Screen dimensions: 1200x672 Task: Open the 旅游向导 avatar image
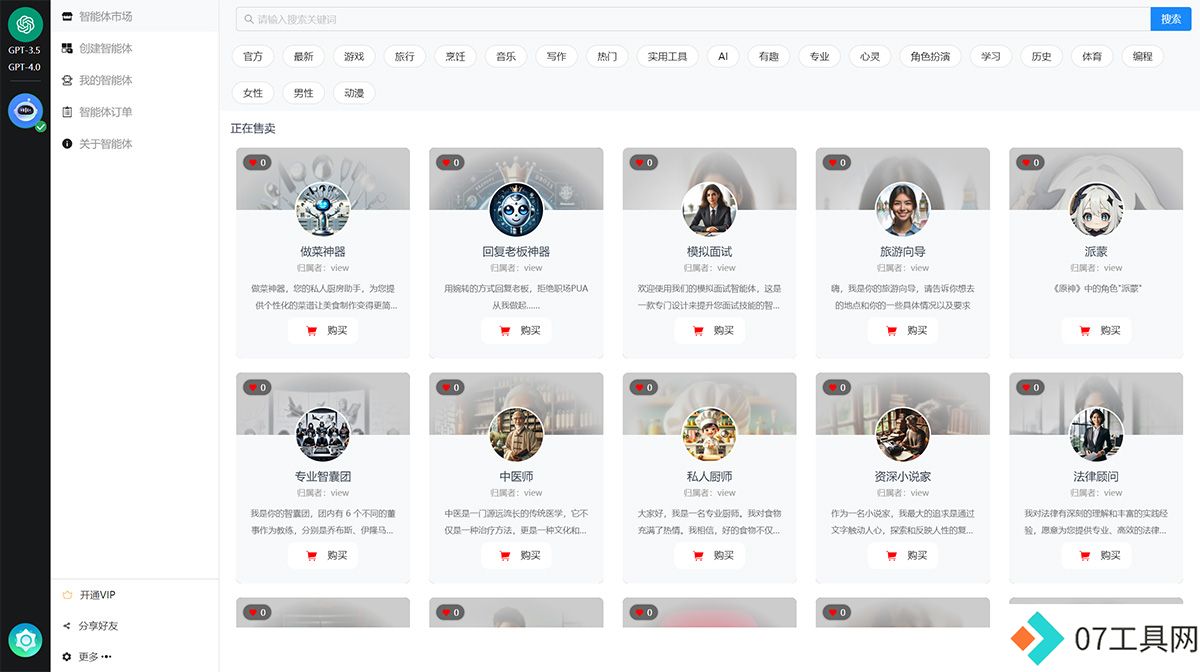coord(903,209)
